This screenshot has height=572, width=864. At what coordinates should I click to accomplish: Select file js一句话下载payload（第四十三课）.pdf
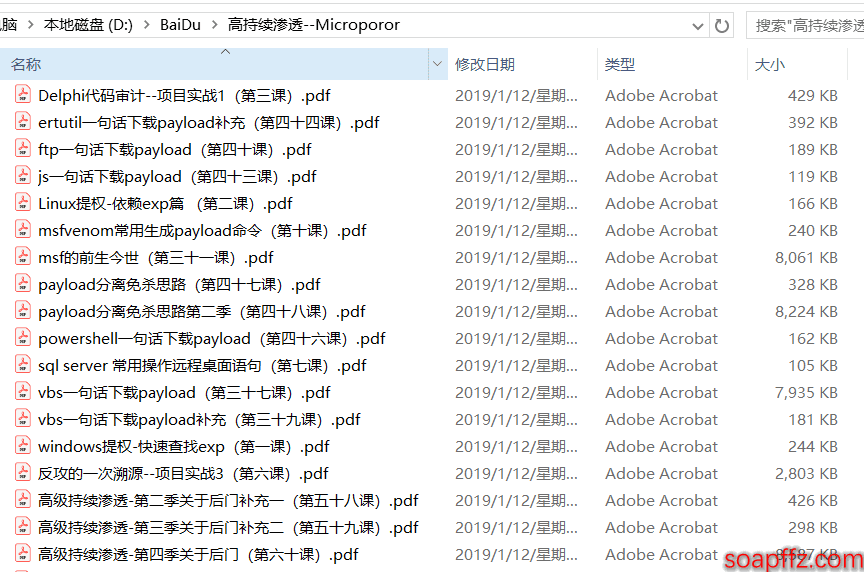point(177,176)
